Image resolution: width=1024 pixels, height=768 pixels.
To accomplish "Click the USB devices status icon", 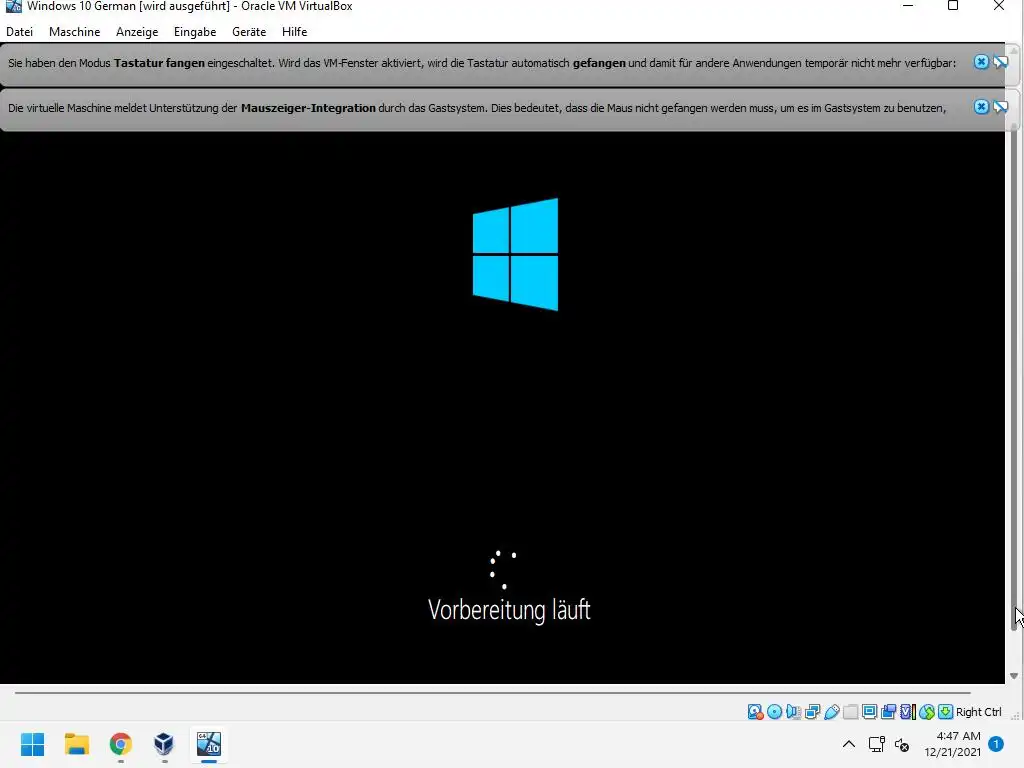I will [x=831, y=712].
